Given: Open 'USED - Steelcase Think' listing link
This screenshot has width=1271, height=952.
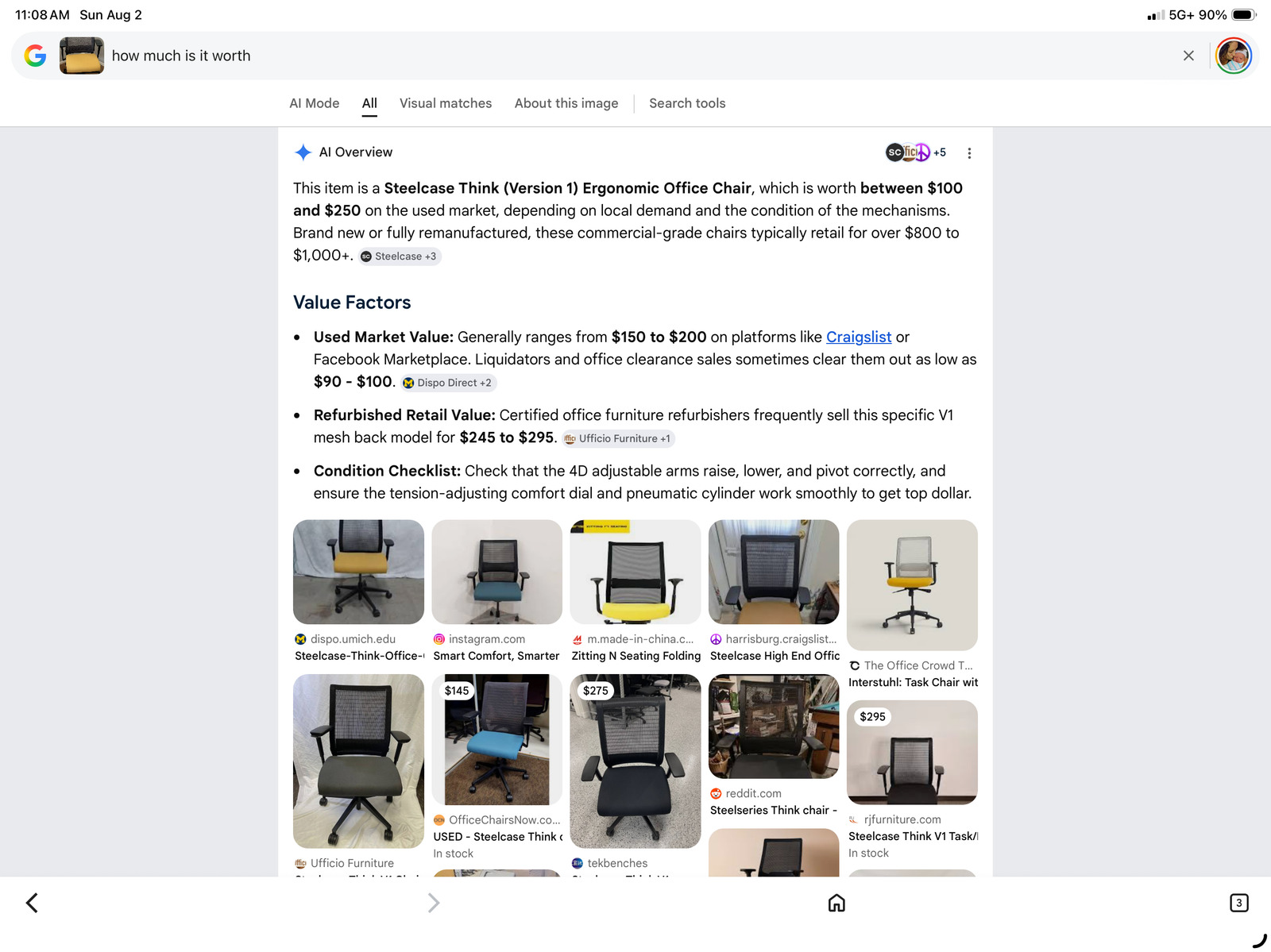Looking at the screenshot, I should 498,837.
